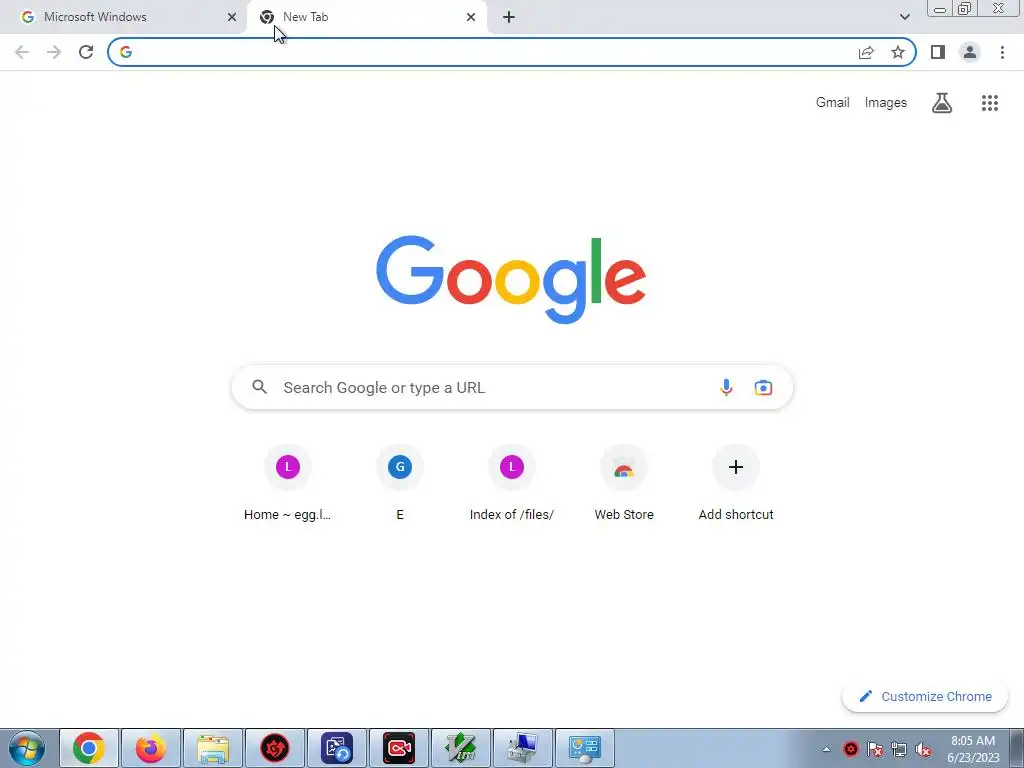The image size is (1024, 768).
Task: Reload the current page
Action: pyautogui.click(x=86, y=52)
